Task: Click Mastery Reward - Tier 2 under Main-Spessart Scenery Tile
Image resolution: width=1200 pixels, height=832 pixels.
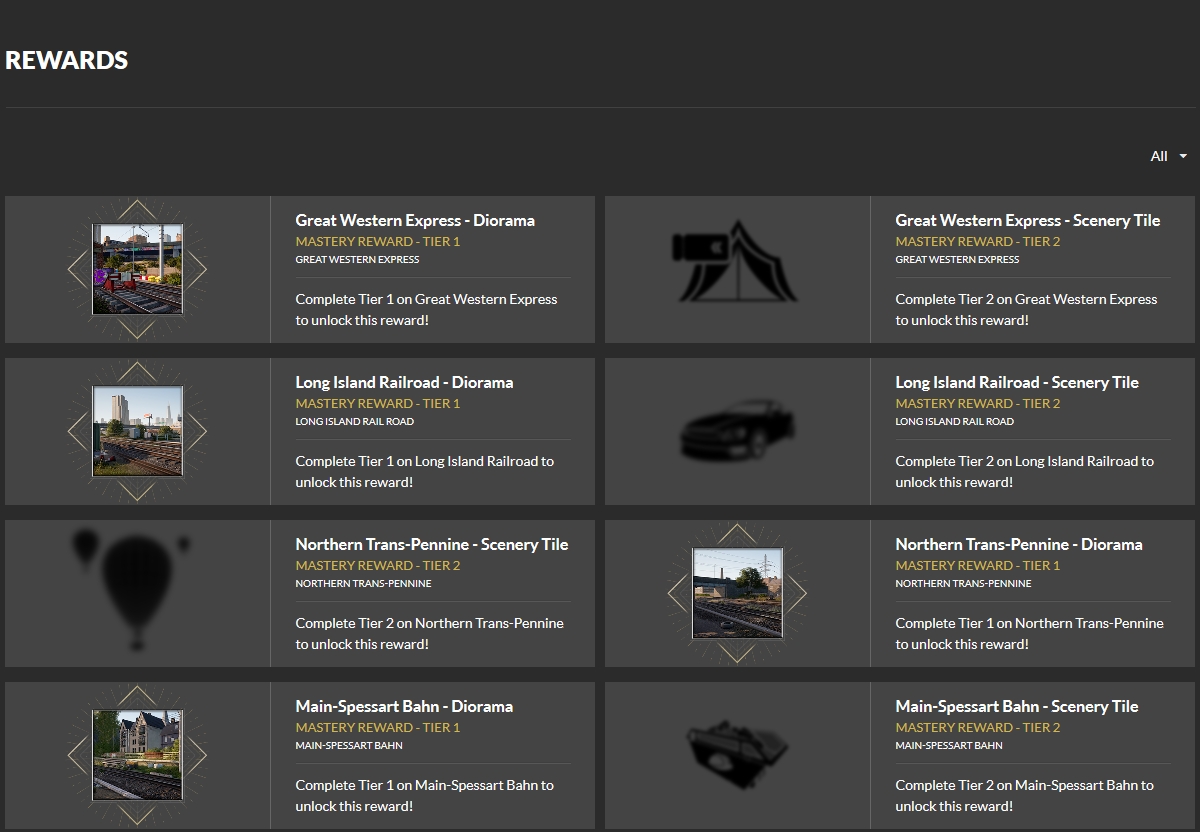Action: click(978, 727)
